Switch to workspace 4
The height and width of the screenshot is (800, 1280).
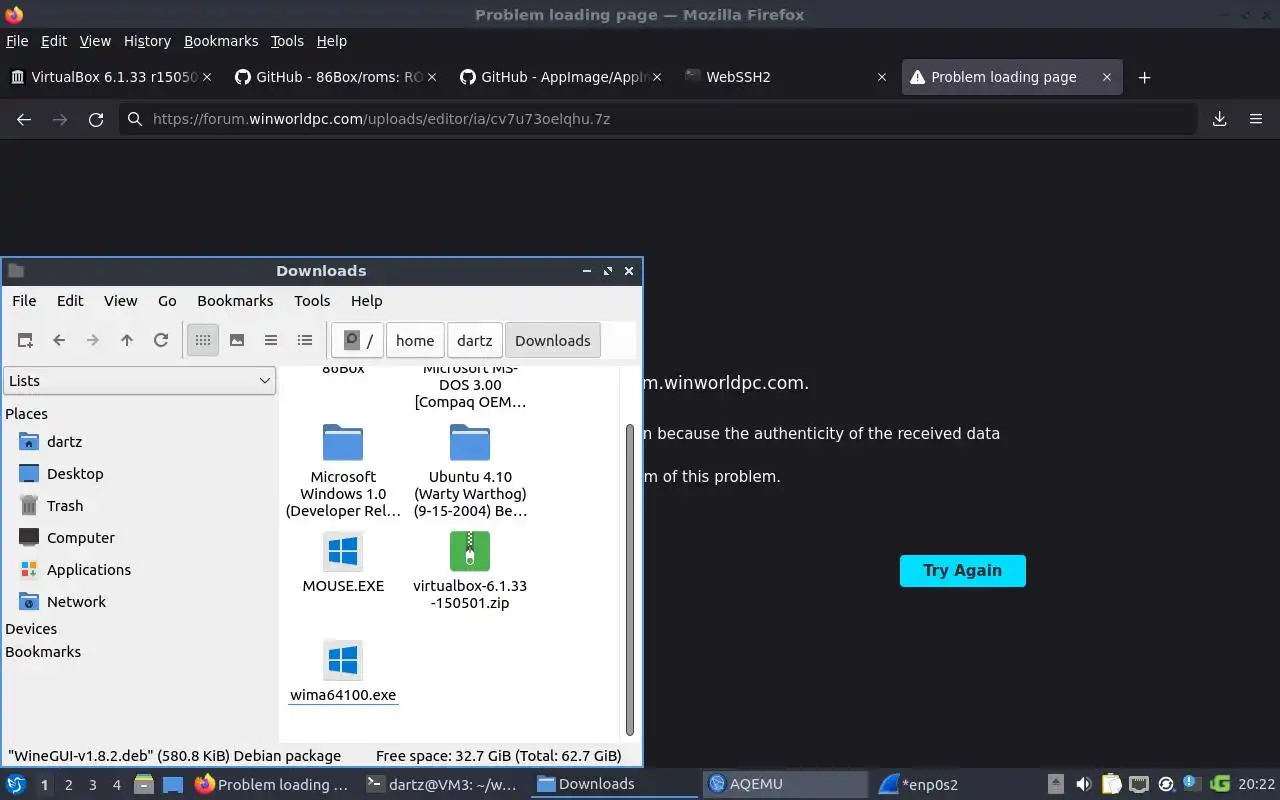tap(116, 785)
